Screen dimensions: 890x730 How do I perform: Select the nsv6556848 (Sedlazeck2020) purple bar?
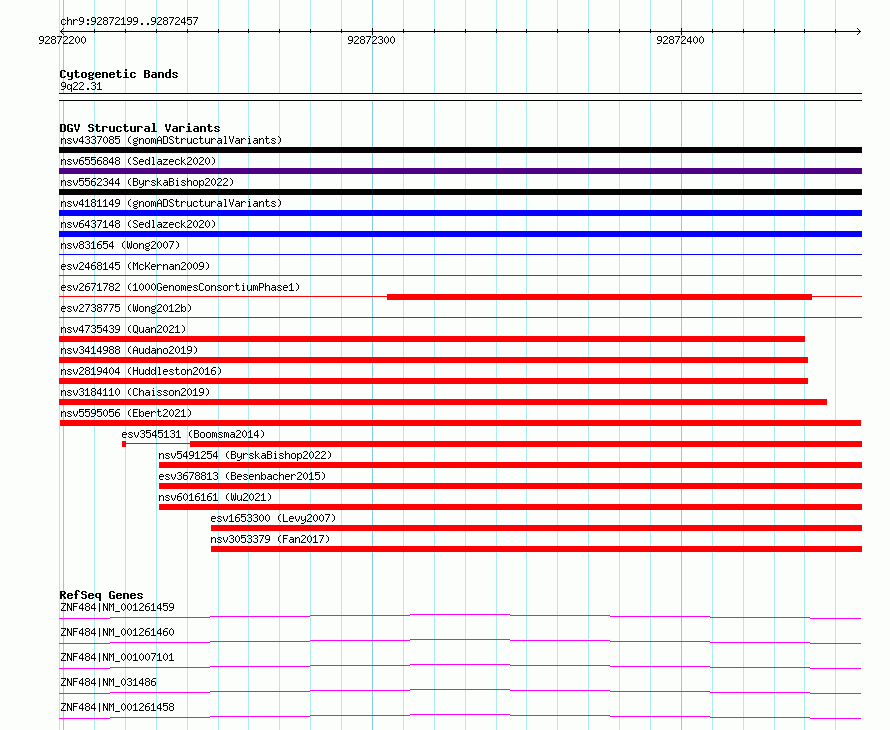pos(460,171)
